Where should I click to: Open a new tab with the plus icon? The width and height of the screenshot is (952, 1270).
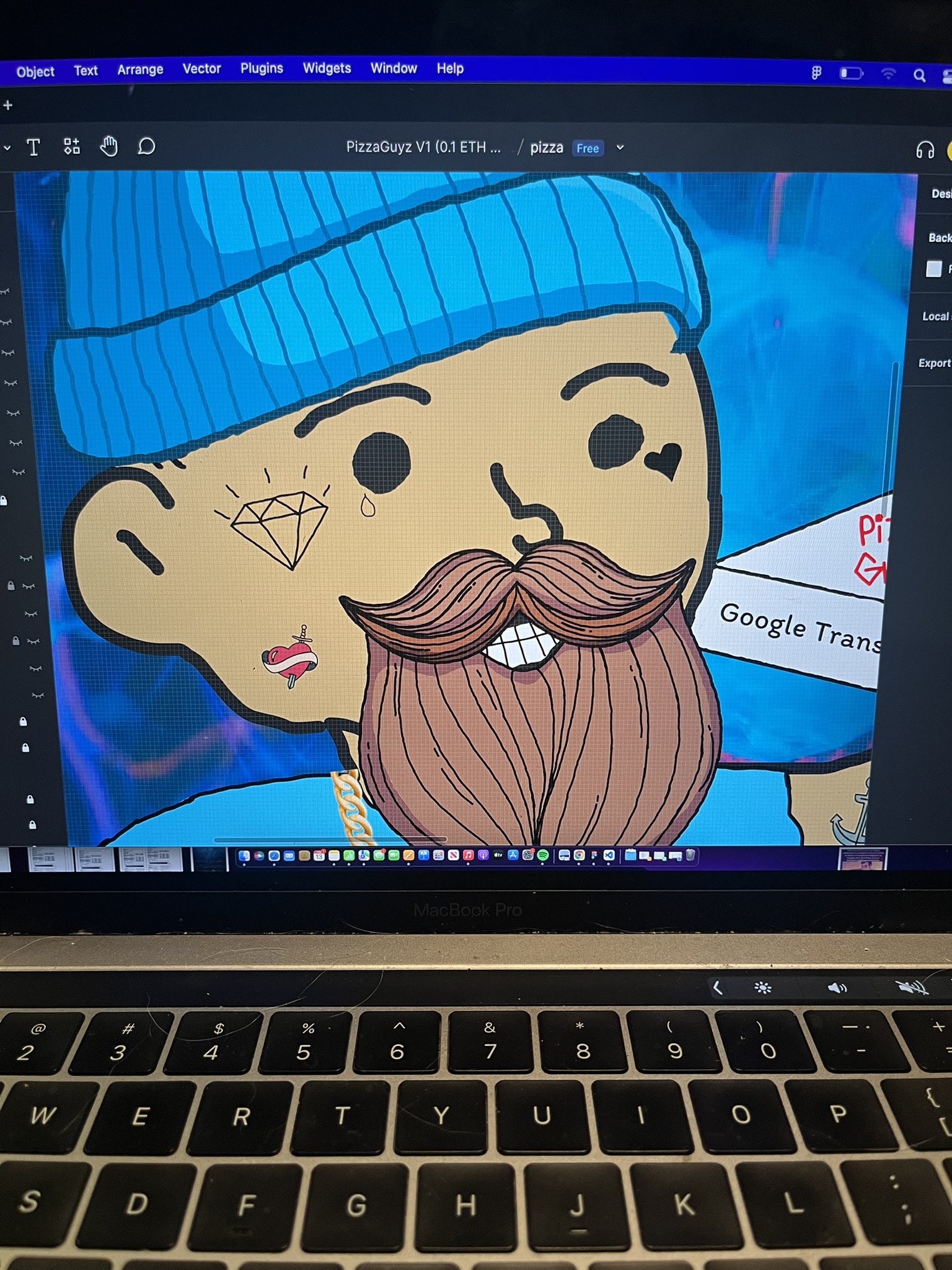pyautogui.click(x=7, y=105)
